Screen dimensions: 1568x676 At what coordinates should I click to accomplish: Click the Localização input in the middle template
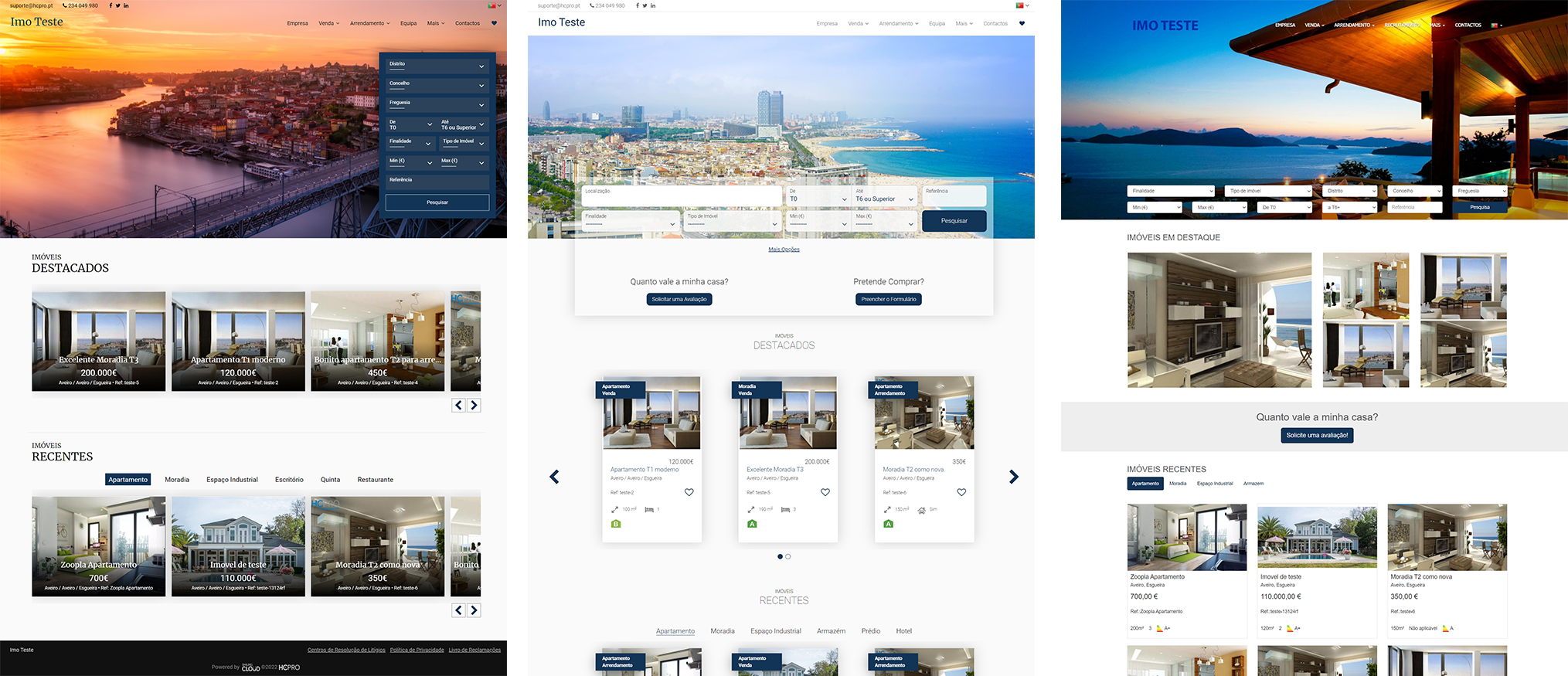coord(682,195)
